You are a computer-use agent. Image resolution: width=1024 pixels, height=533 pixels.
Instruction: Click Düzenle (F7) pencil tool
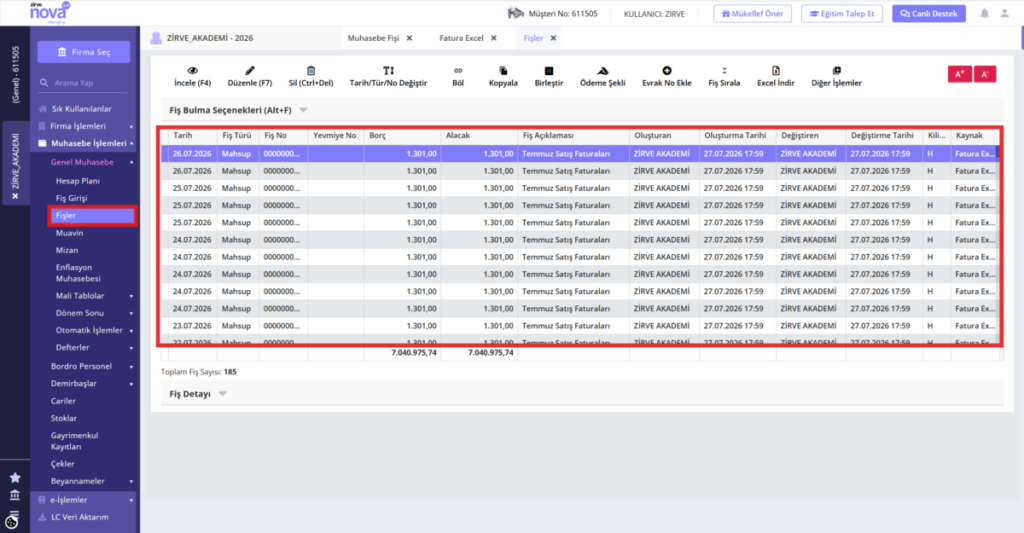249,76
